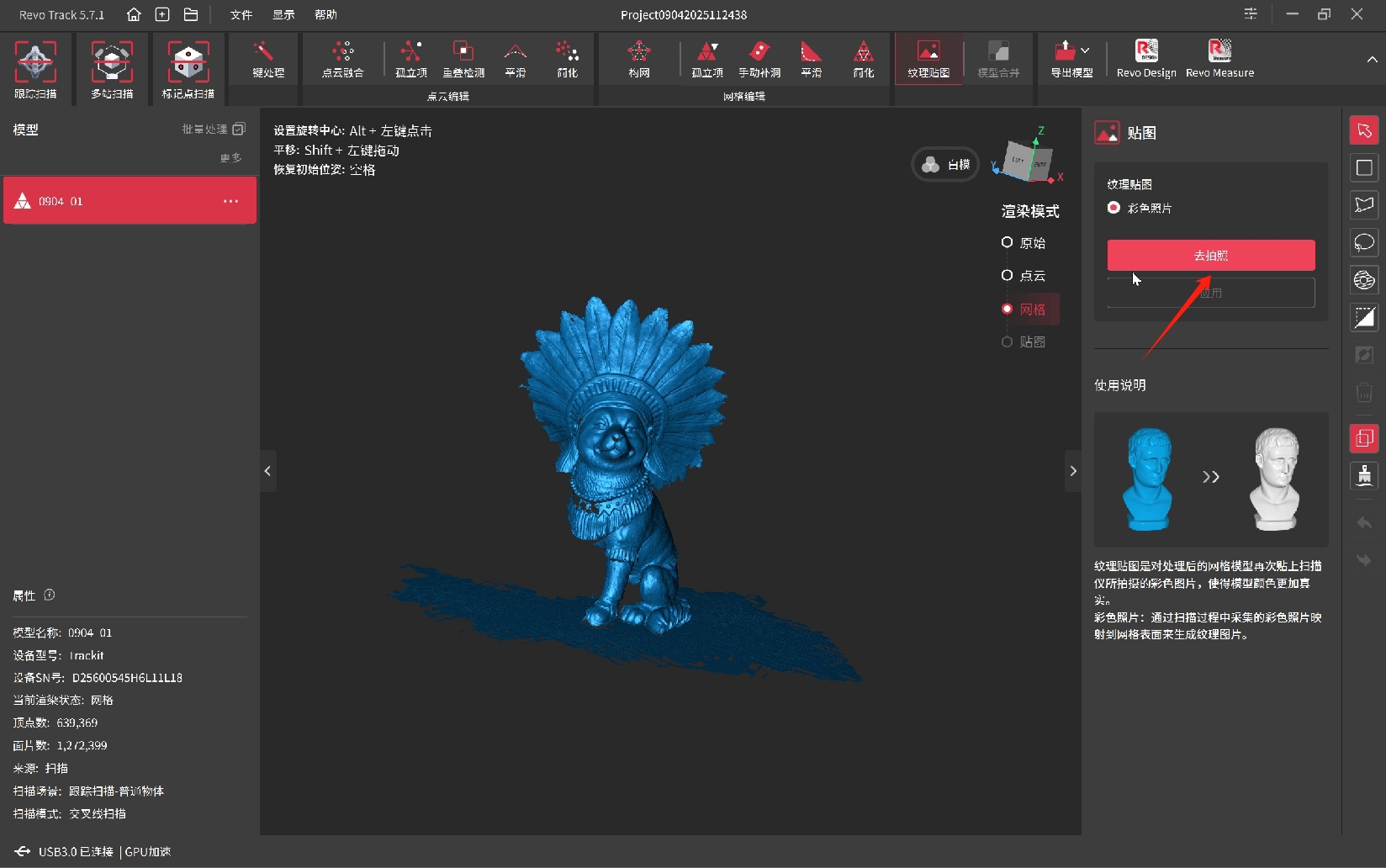Select the lasso selection tool in right sidebar
Viewport: 1386px width, 868px height.
1364,243
